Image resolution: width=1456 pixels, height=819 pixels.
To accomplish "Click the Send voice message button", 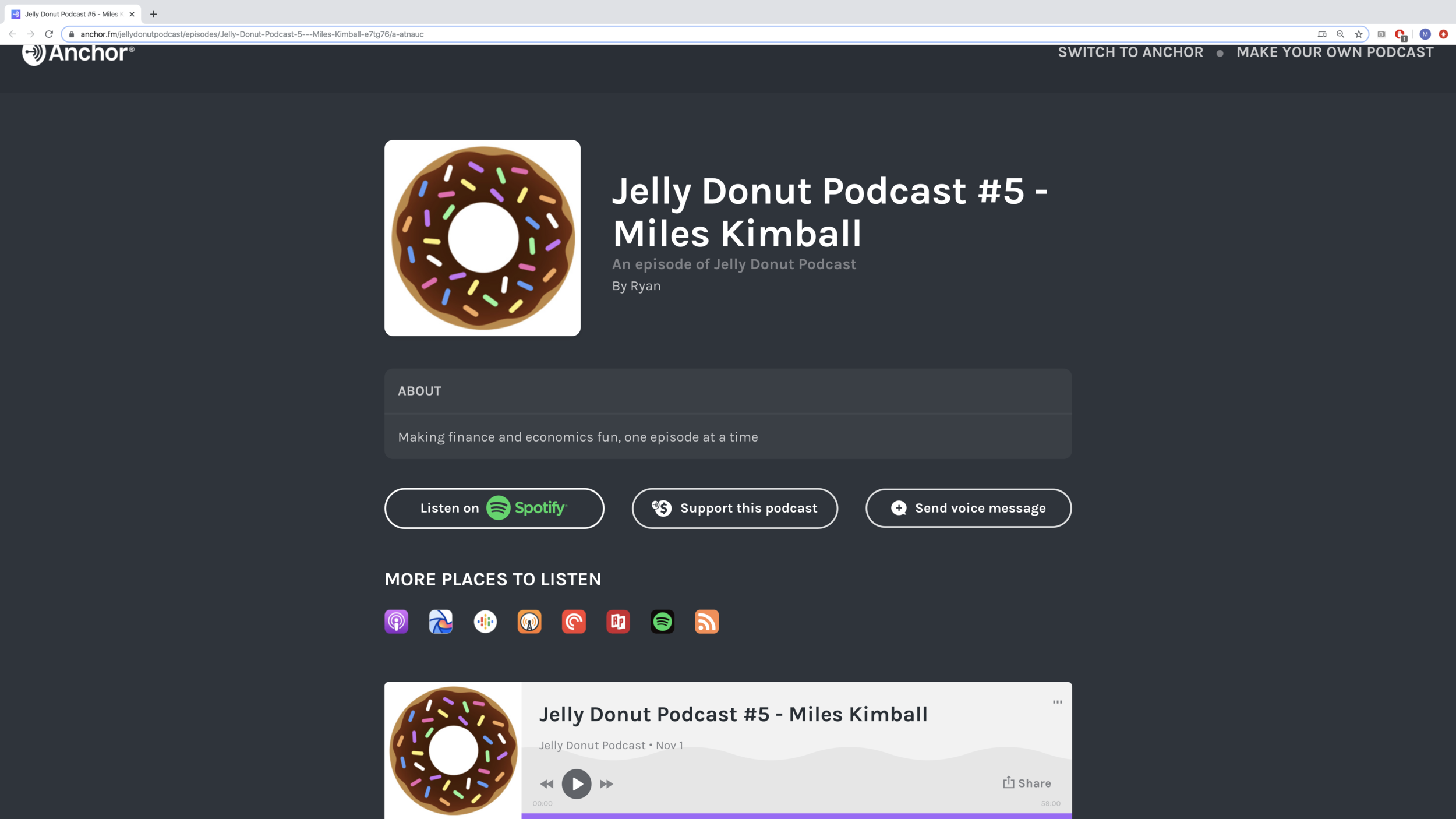I will [x=968, y=508].
